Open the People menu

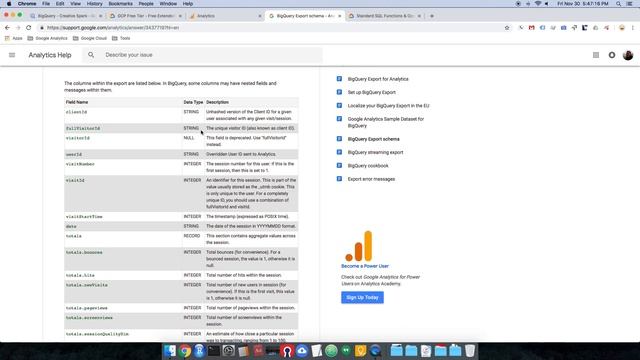[x=146, y=4]
